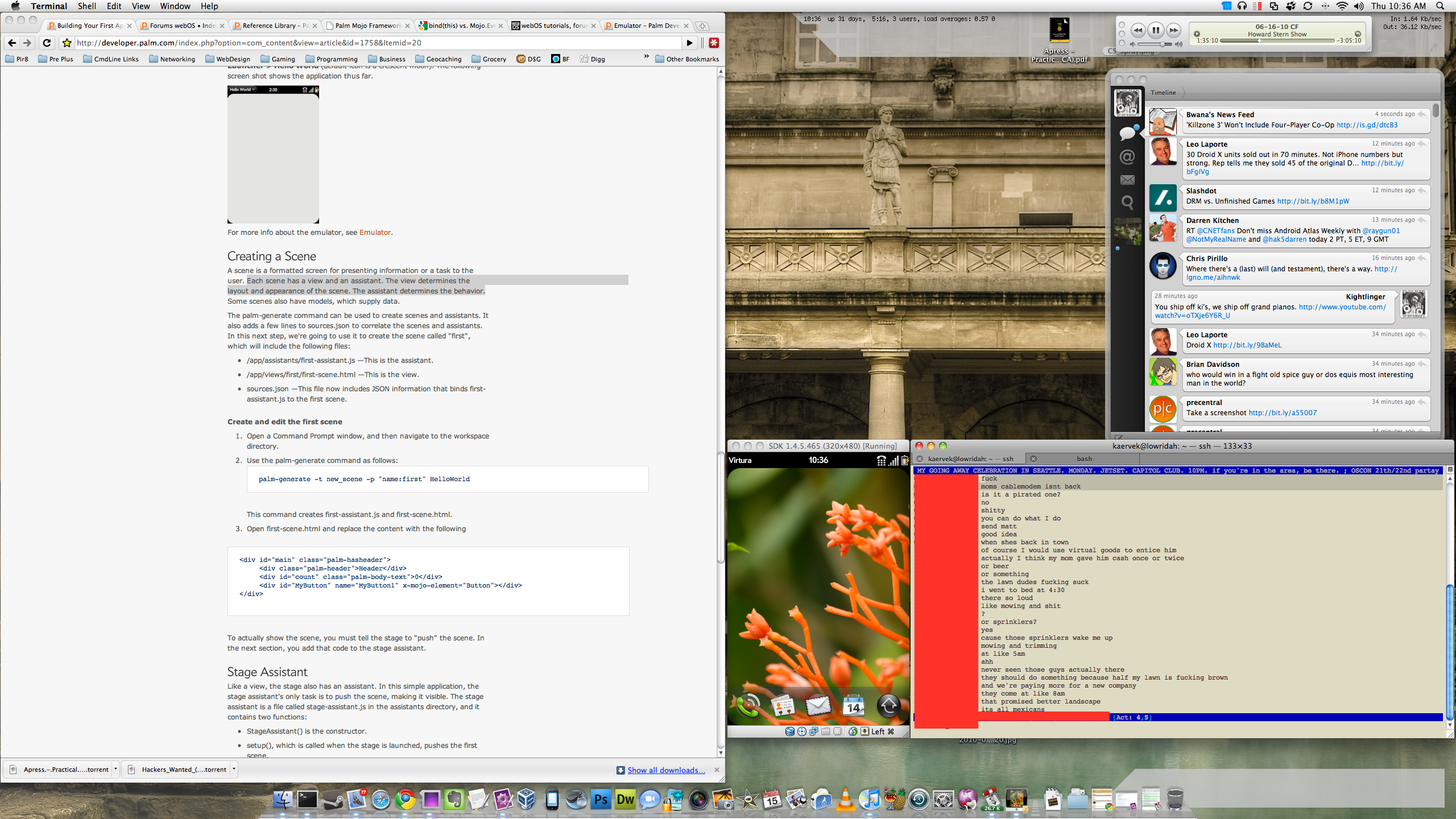Open mentions in the Twitter client sidebar
The height and width of the screenshot is (819, 1456).
(1128, 157)
